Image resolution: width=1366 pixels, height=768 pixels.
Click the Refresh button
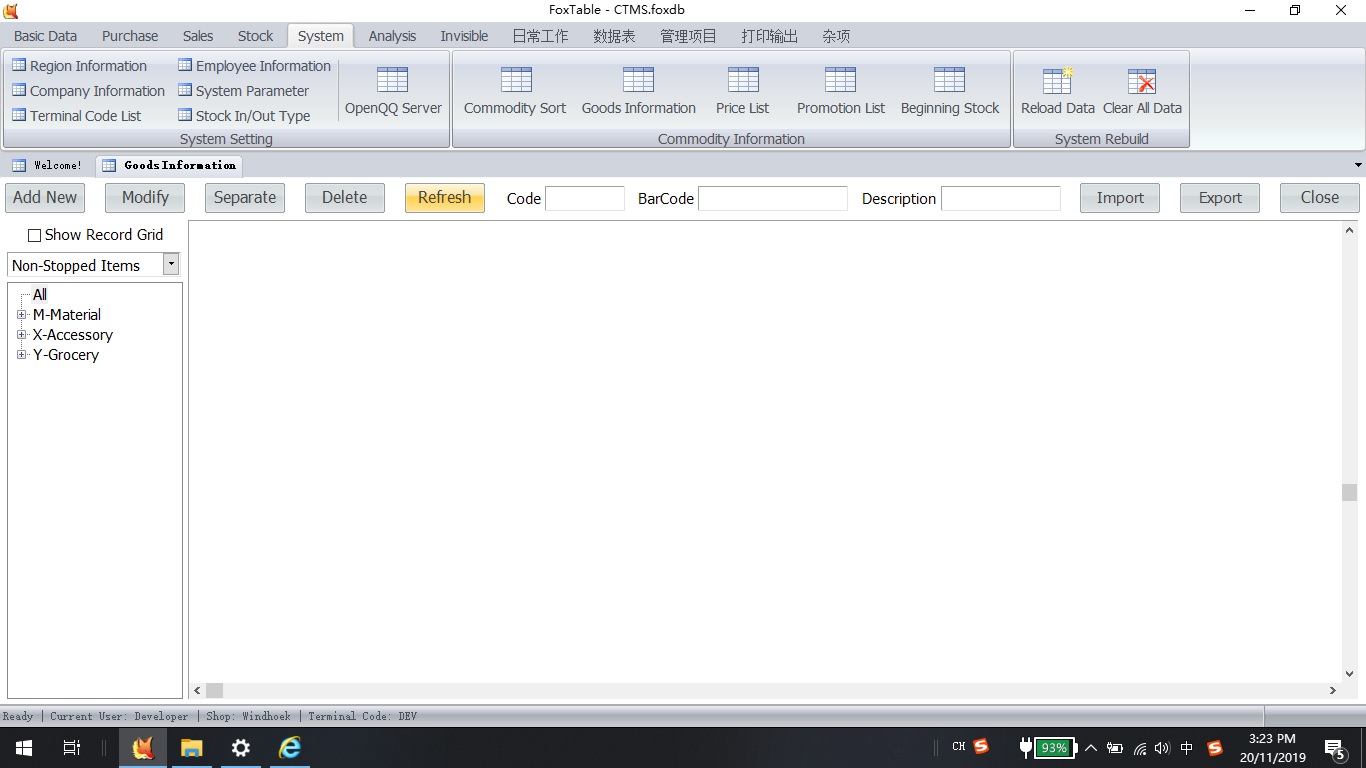coord(445,197)
